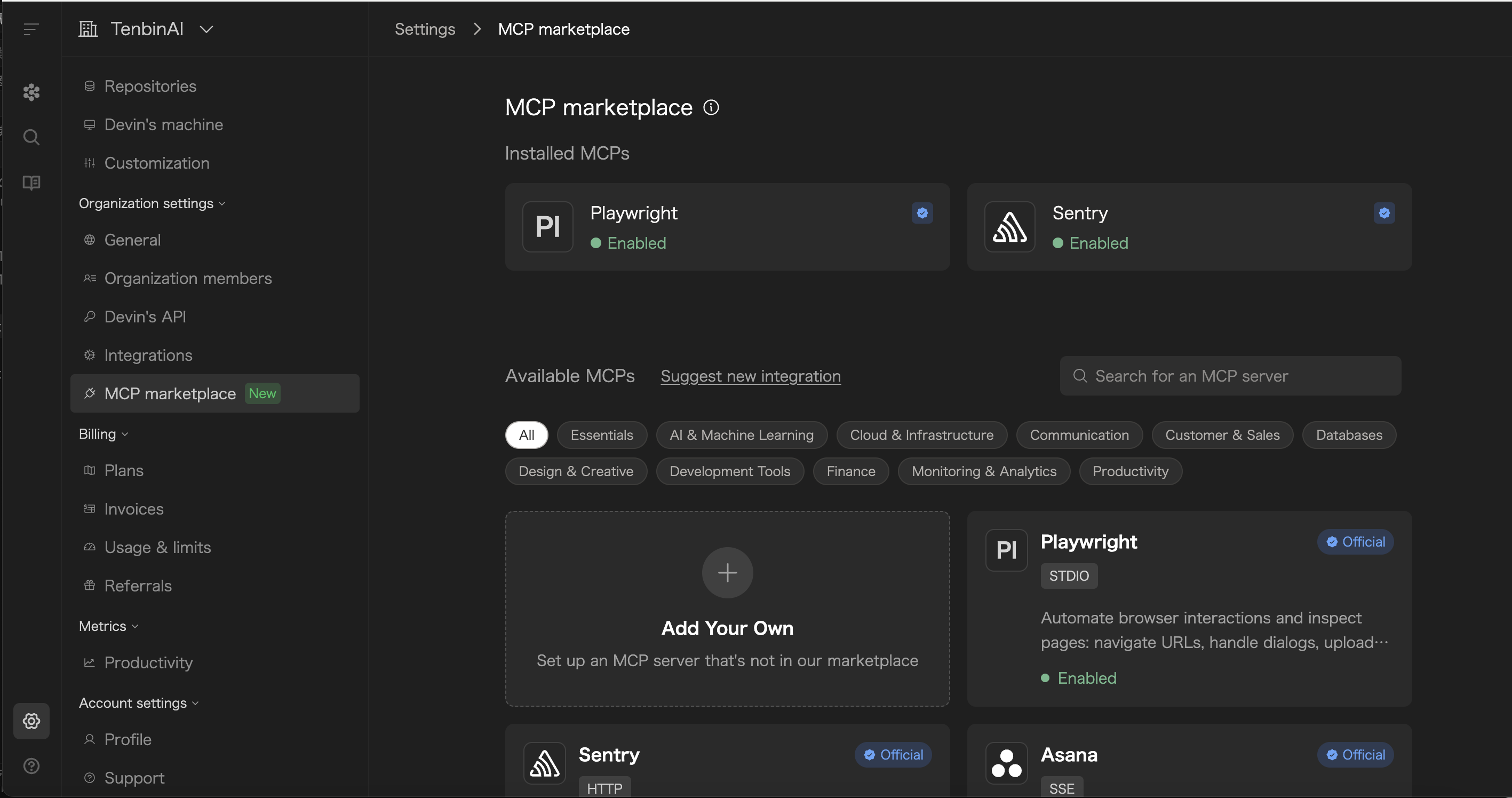
Task: Collapse the Account settings section
Action: pyautogui.click(x=139, y=703)
